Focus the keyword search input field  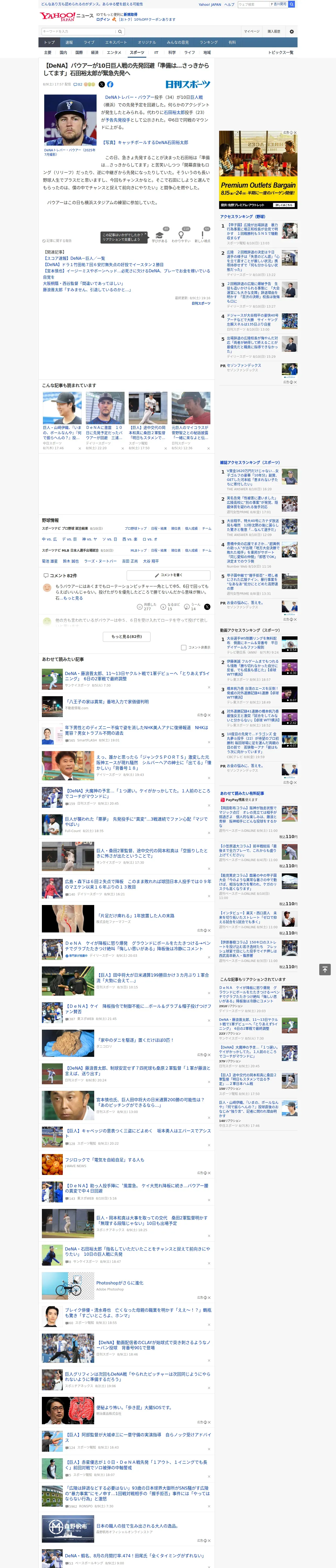click(x=79, y=31)
